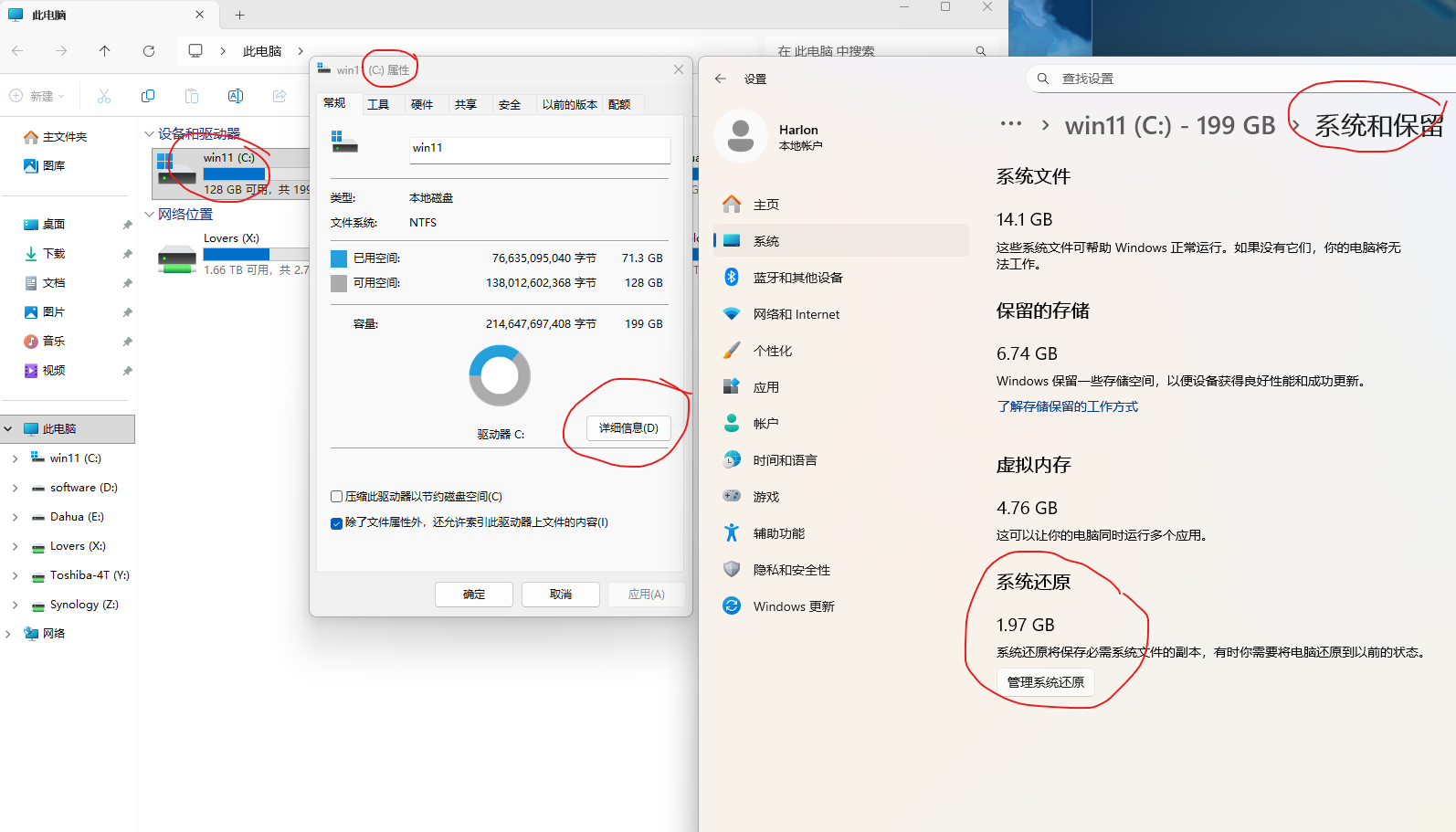Click the share icon in Explorer toolbar
This screenshot has height=832, width=1456.
pyautogui.click(x=280, y=96)
